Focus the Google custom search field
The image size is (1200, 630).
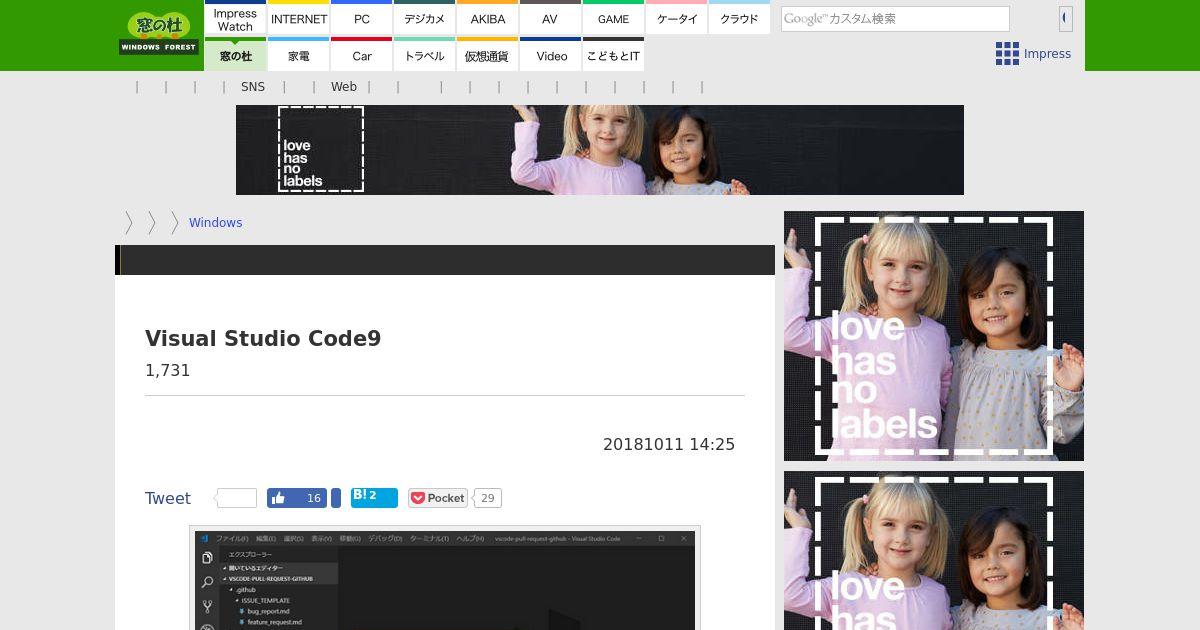coord(895,19)
